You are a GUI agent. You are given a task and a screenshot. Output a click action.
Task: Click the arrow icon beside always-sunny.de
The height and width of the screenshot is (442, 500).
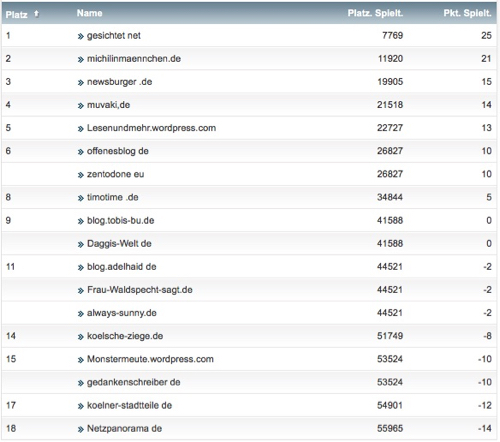coord(80,314)
